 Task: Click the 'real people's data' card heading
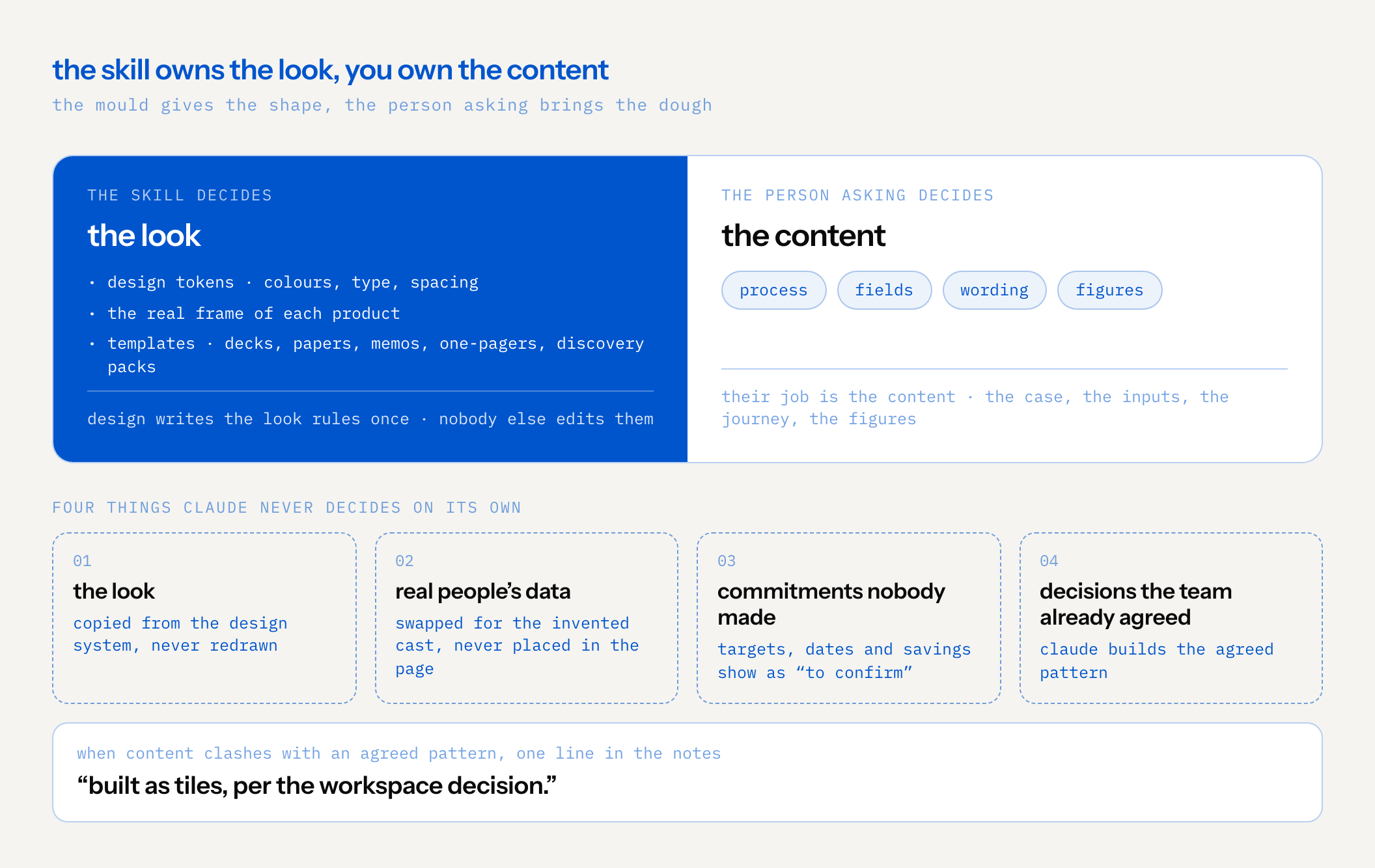point(482,591)
